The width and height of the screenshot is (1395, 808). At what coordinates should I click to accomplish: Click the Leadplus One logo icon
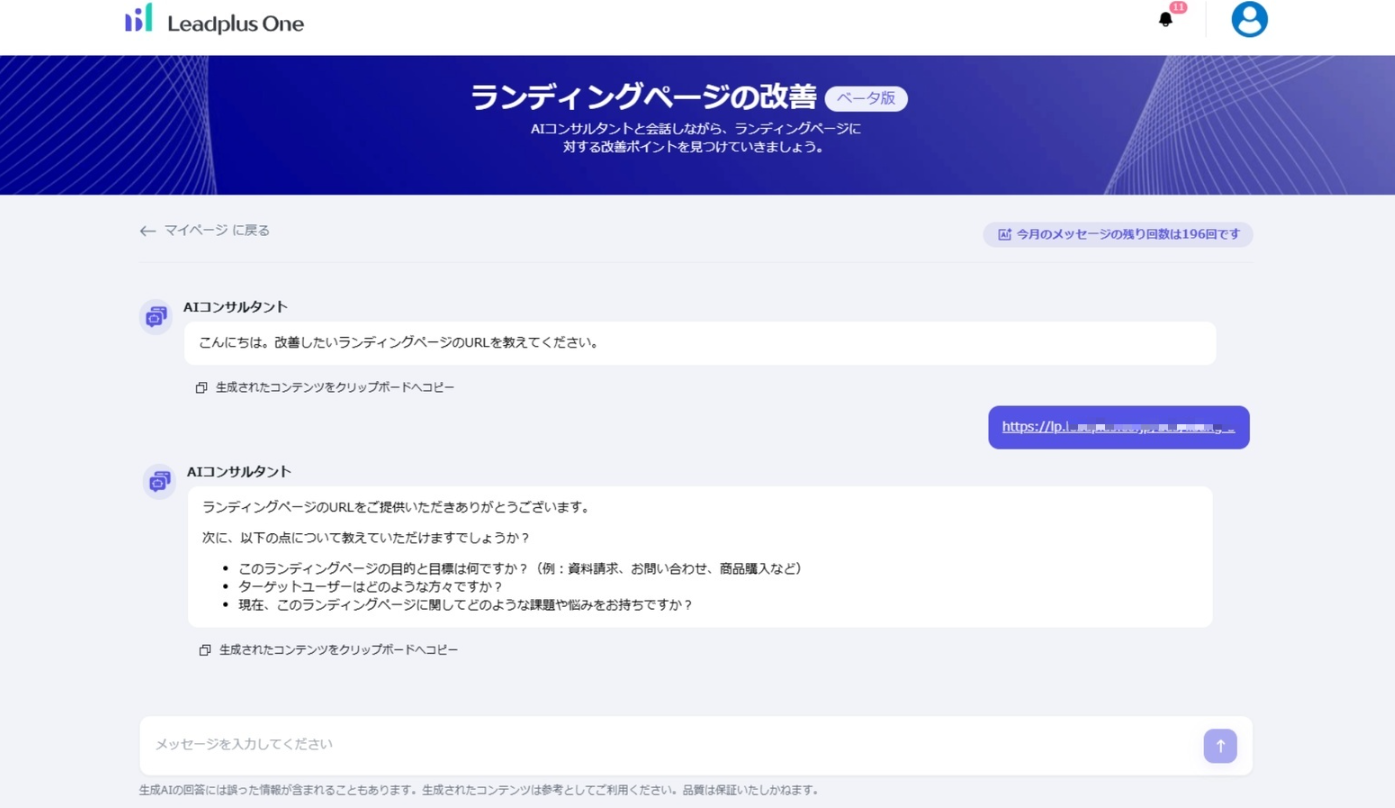(139, 19)
